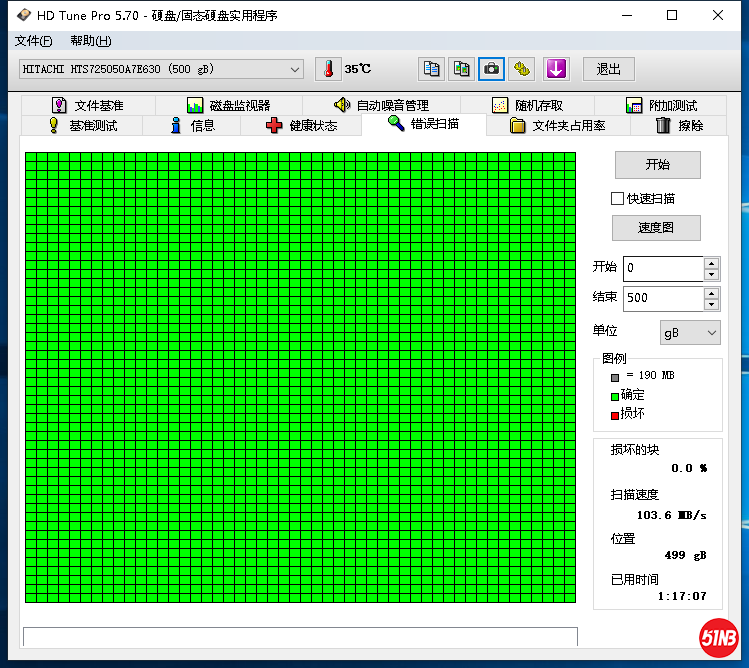Open the 文件(F) menu
Image resolution: width=749 pixels, height=668 pixels.
tap(33, 41)
